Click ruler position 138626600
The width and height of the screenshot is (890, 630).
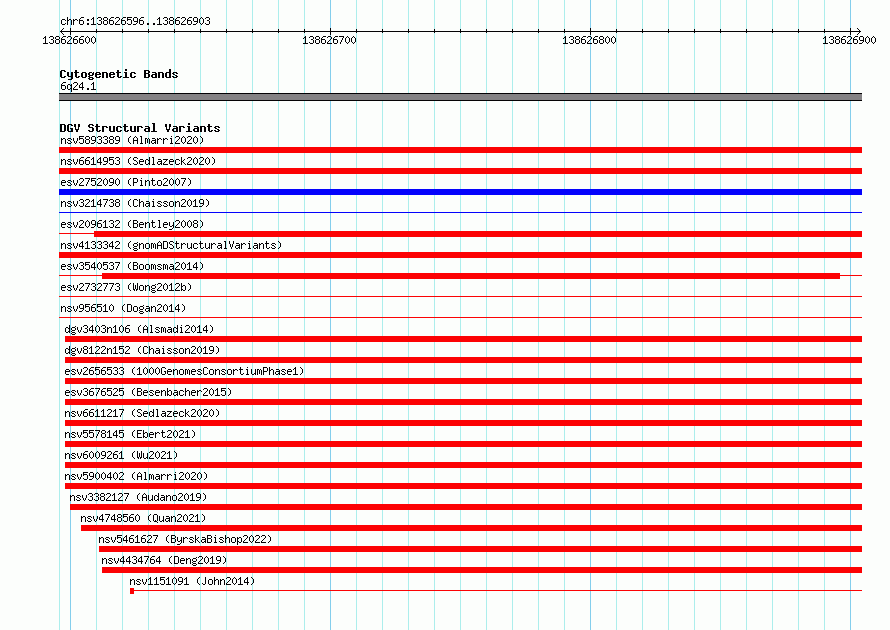(69, 40)
